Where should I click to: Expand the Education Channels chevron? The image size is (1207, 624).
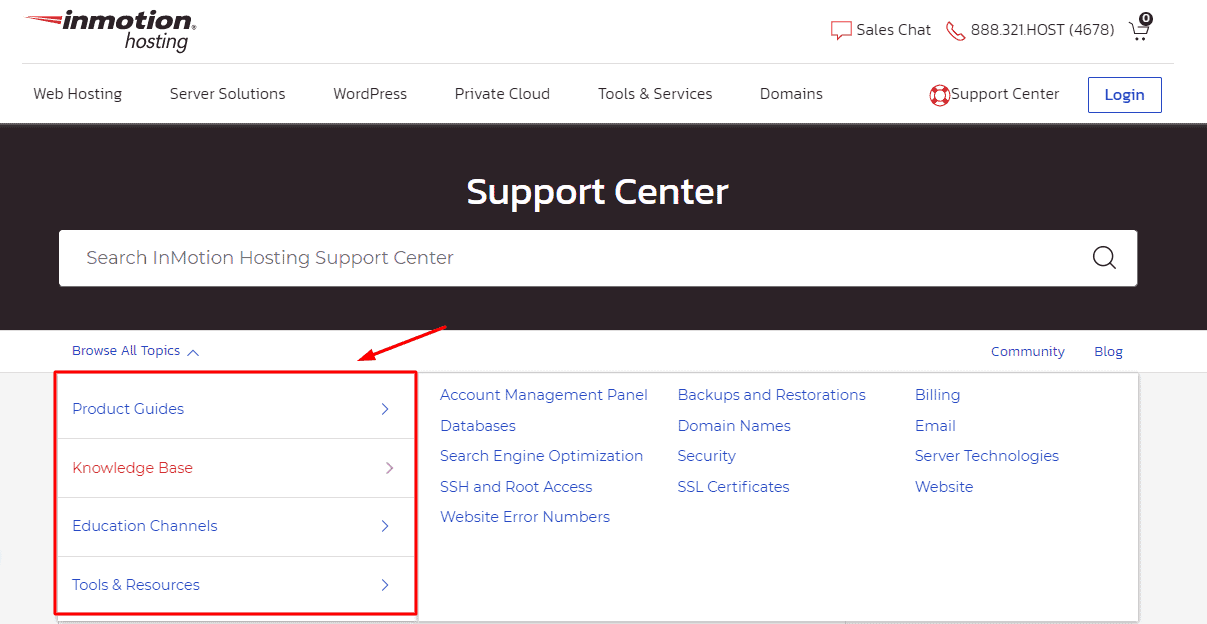(x=385, y=526)
